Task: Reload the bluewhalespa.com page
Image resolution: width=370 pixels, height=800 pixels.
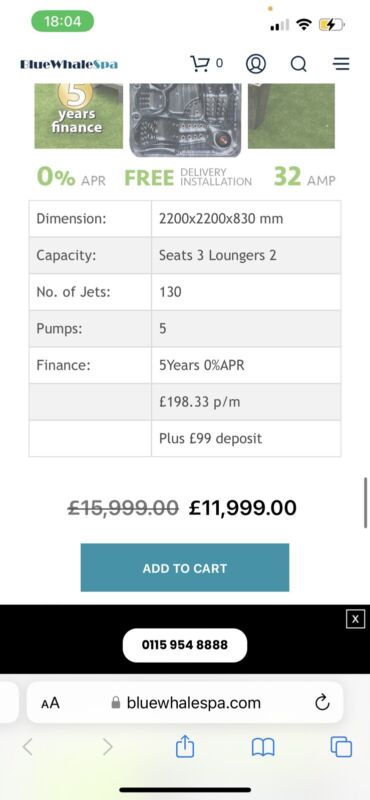Action: 322,703
